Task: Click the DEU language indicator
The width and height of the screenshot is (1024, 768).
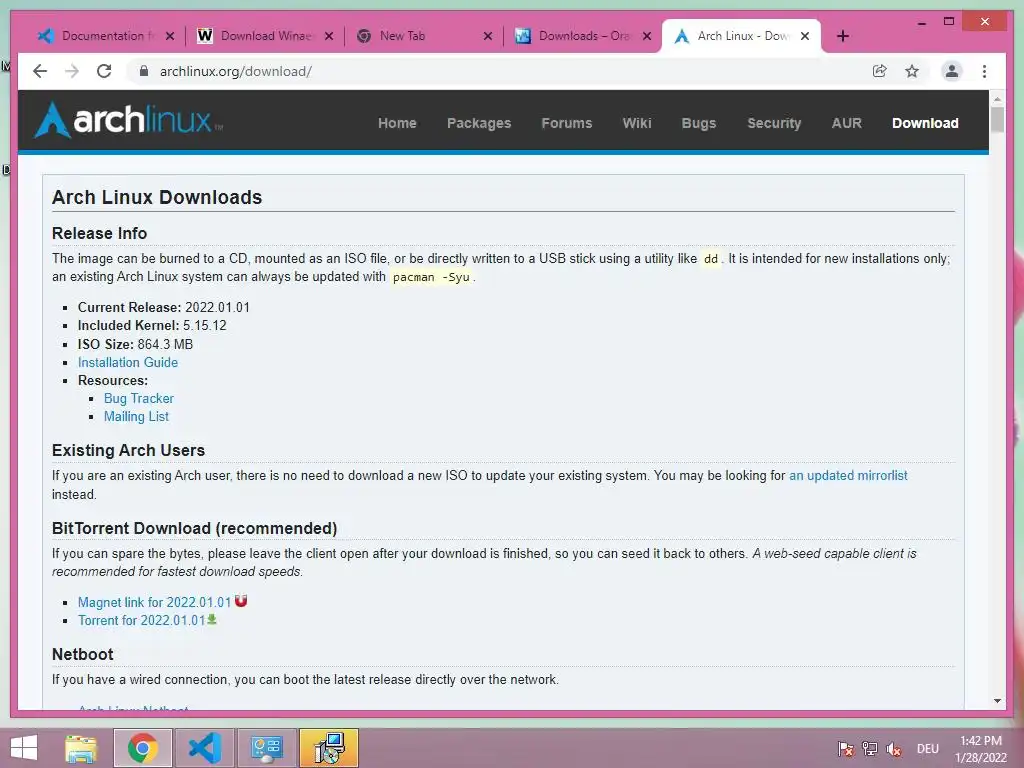Action: coord(927,748)
